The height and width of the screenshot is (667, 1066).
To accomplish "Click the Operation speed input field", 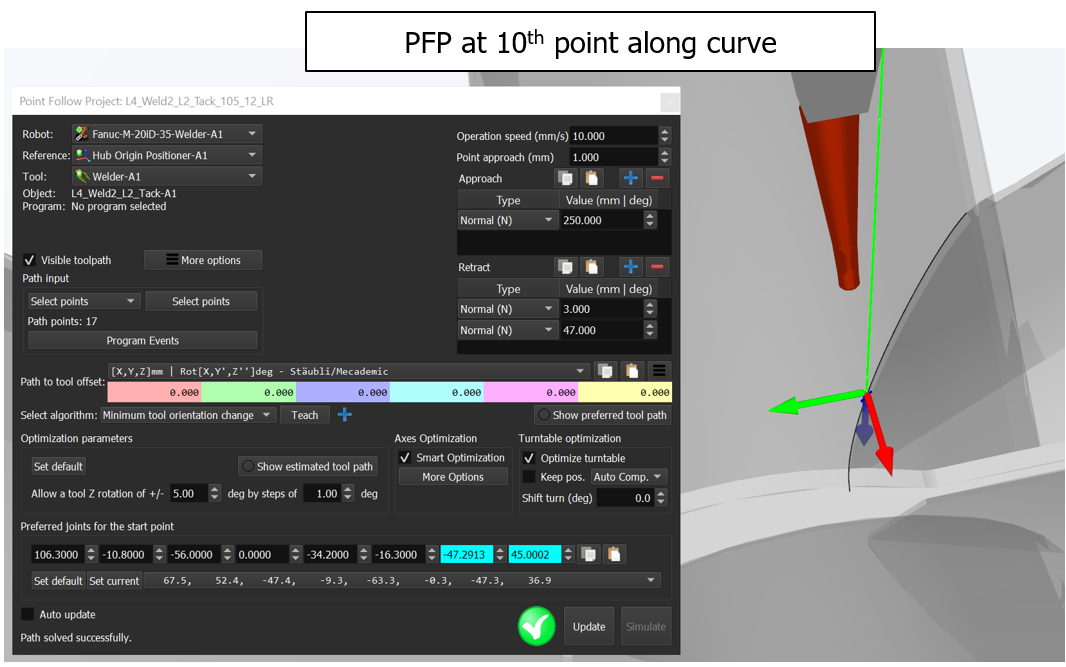I will (x=613, y=136).
